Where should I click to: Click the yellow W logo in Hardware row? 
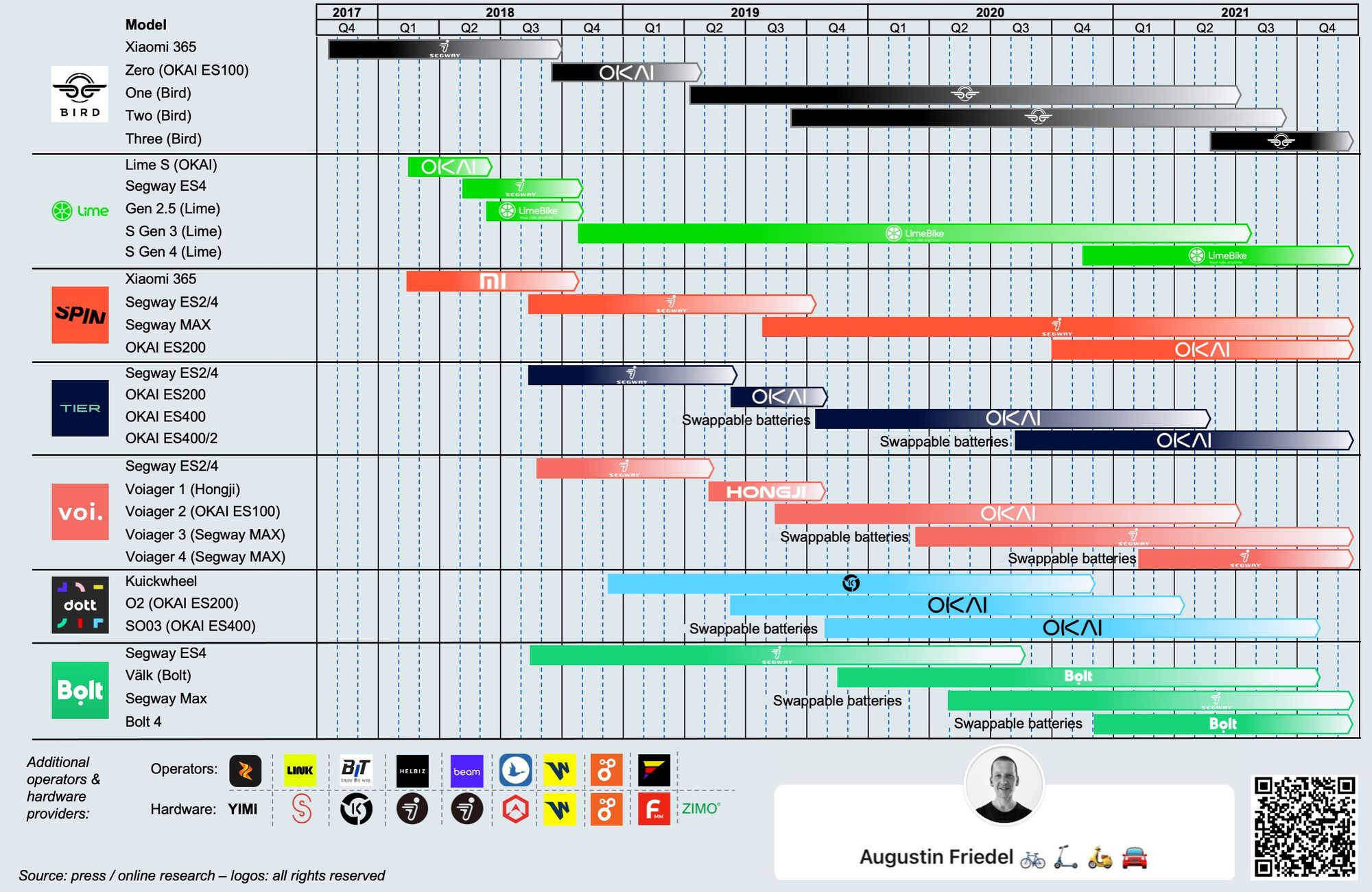coord(559,810)
